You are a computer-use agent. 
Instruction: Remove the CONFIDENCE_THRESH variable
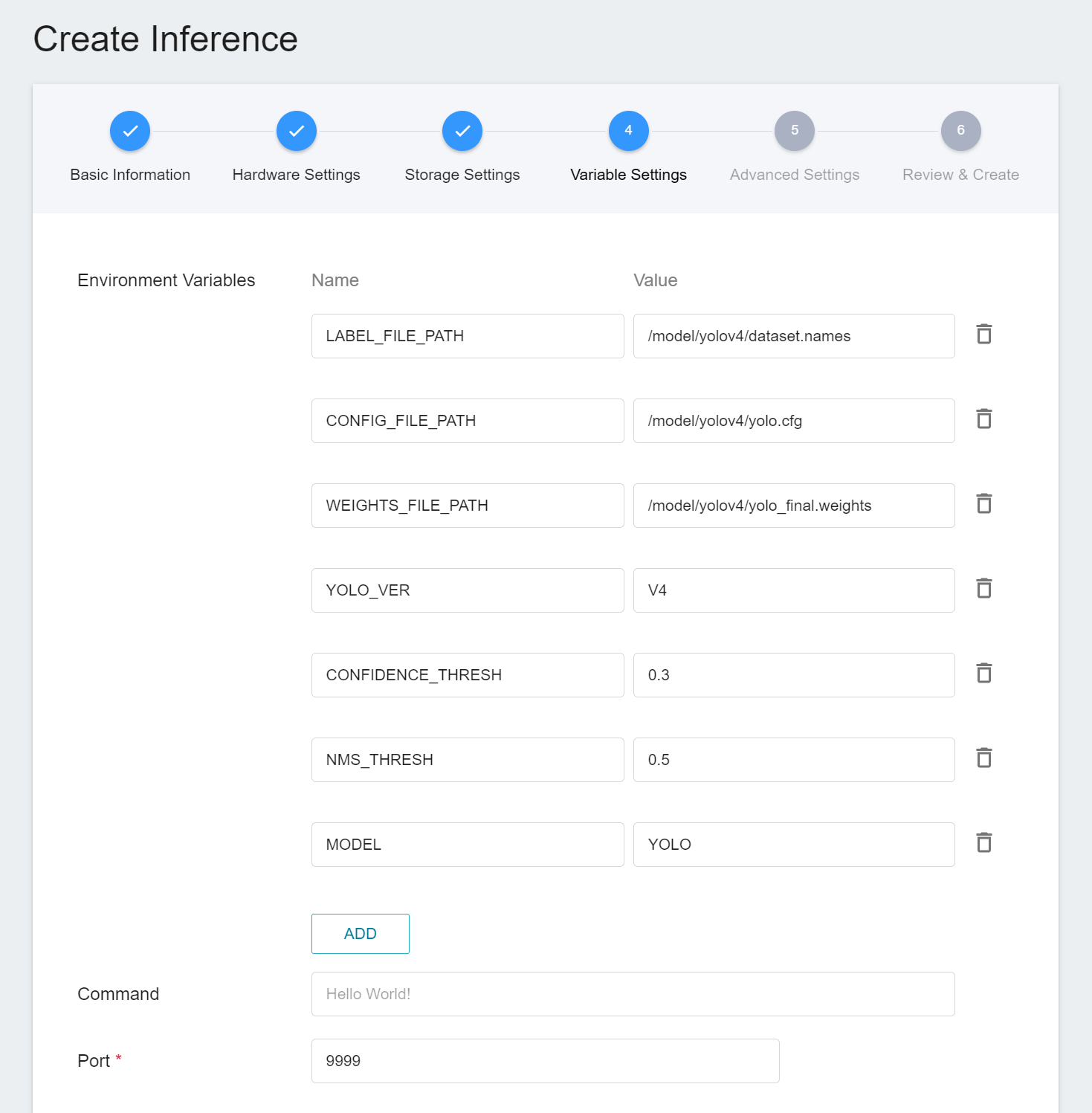point(984,674)
